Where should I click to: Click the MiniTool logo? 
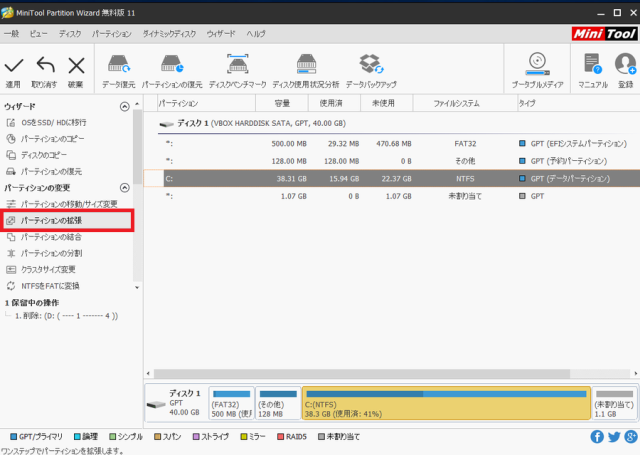[604, 33]
